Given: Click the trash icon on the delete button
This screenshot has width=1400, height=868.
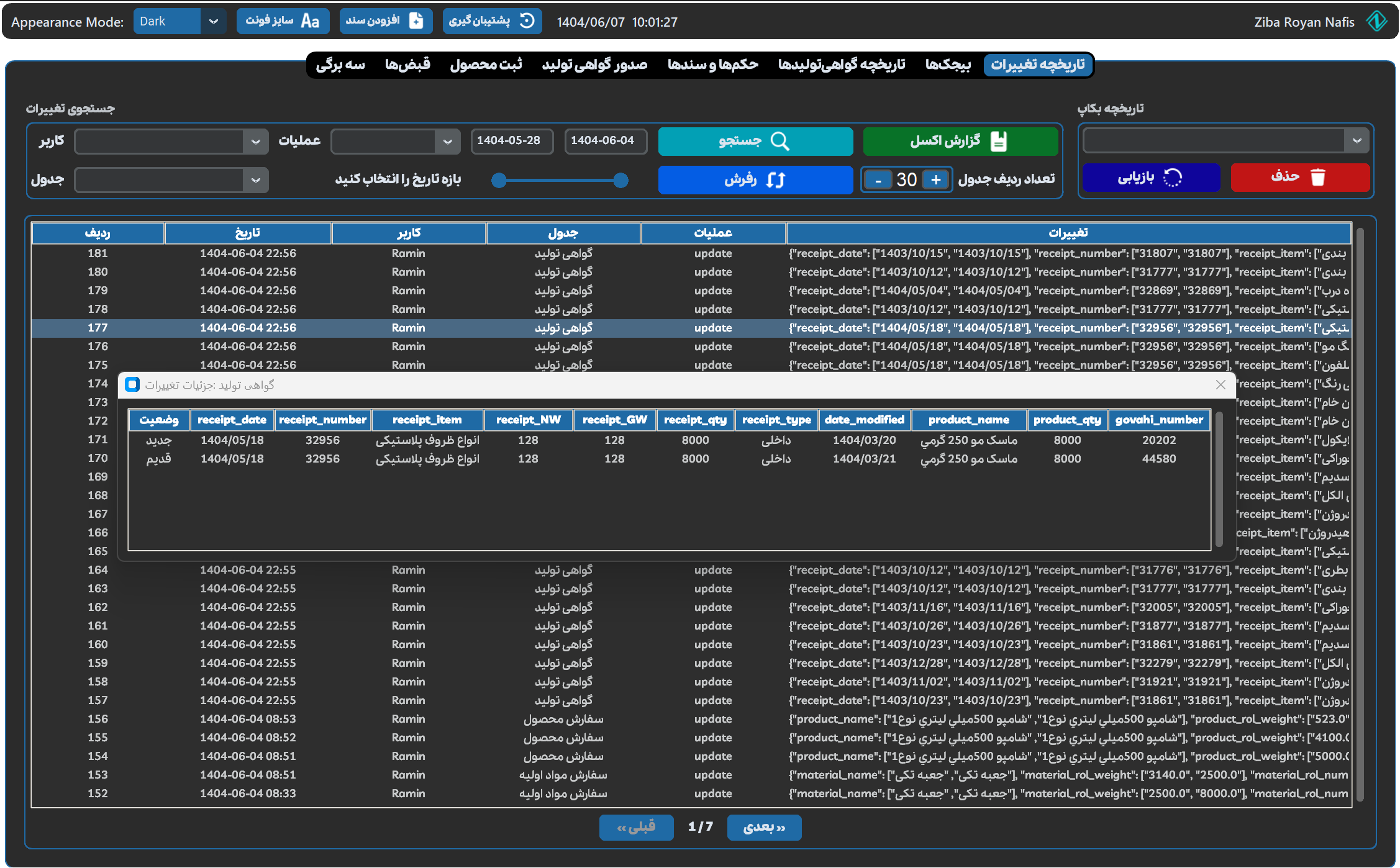Looking at the screenshot, I should (1317, 178).
